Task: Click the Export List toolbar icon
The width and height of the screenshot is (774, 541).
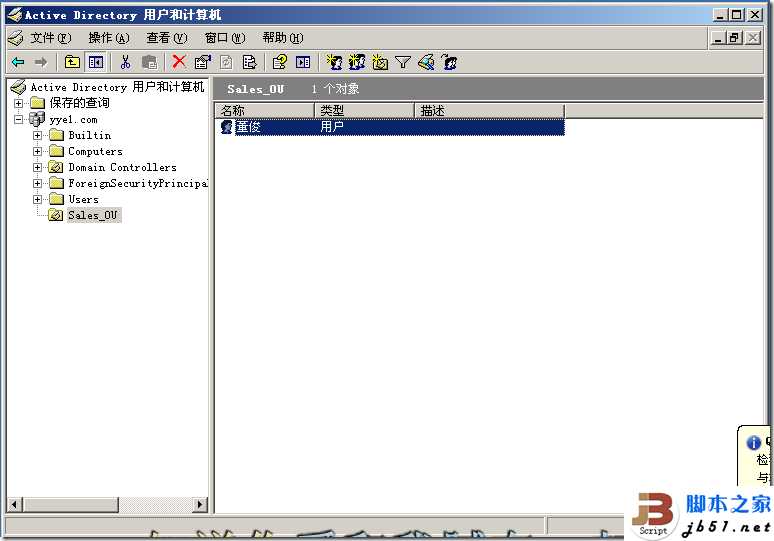Action: point(250,62)
